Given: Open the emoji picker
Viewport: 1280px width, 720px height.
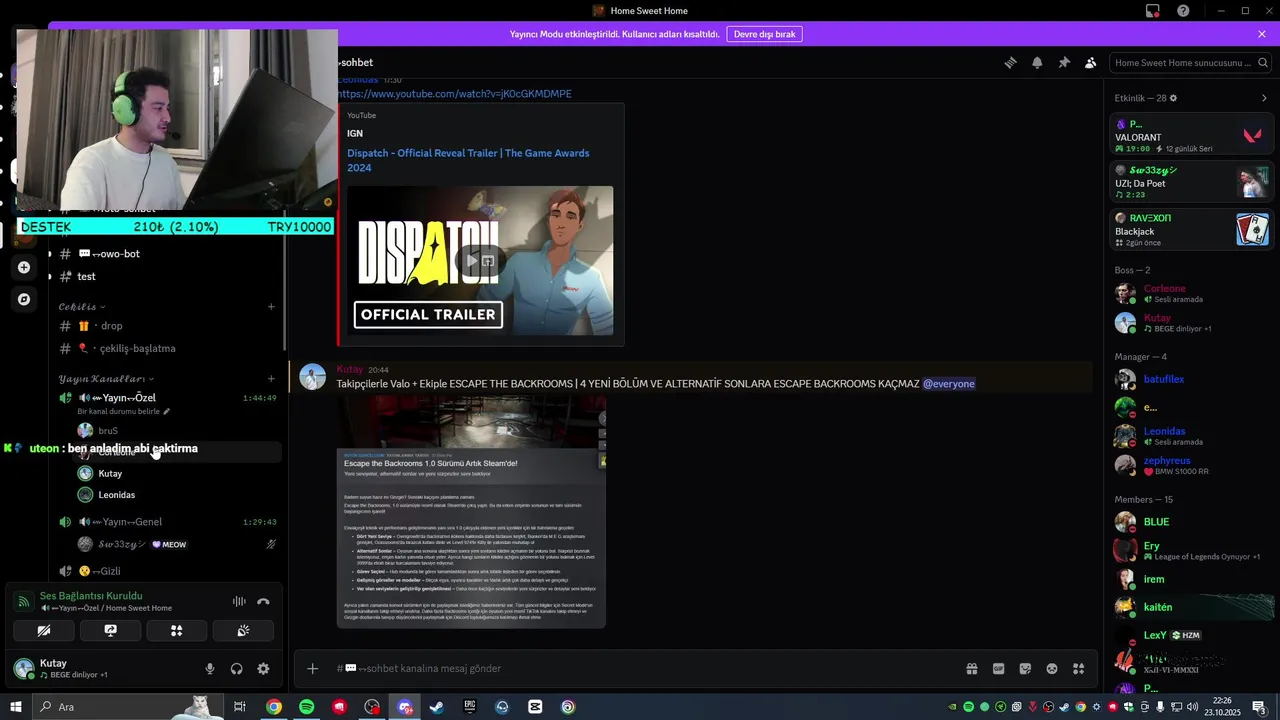Looking at the screenshot, I should point(1052,668).
